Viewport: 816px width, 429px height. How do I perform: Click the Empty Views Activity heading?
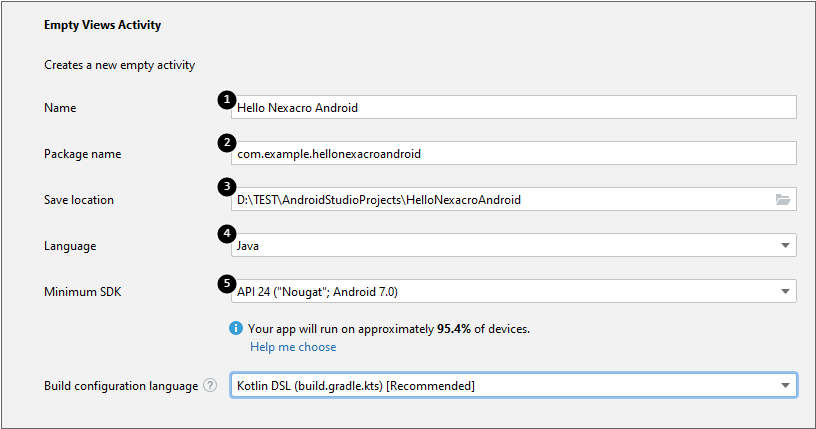click(102, 24)
